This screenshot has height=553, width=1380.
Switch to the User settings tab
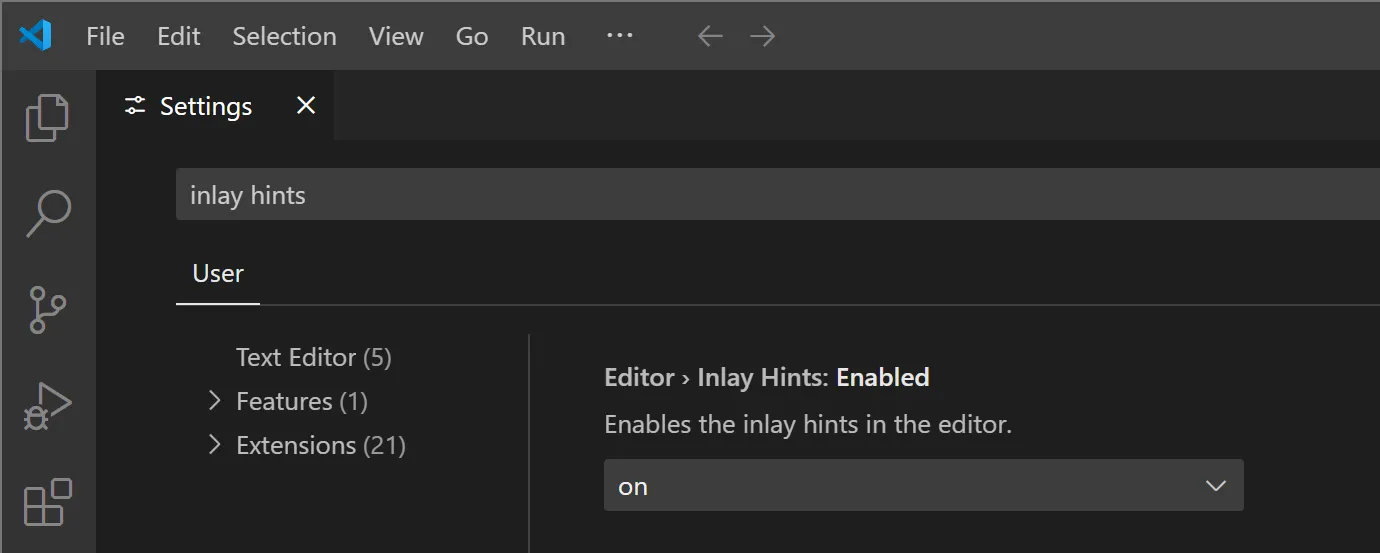coord(218,274)
